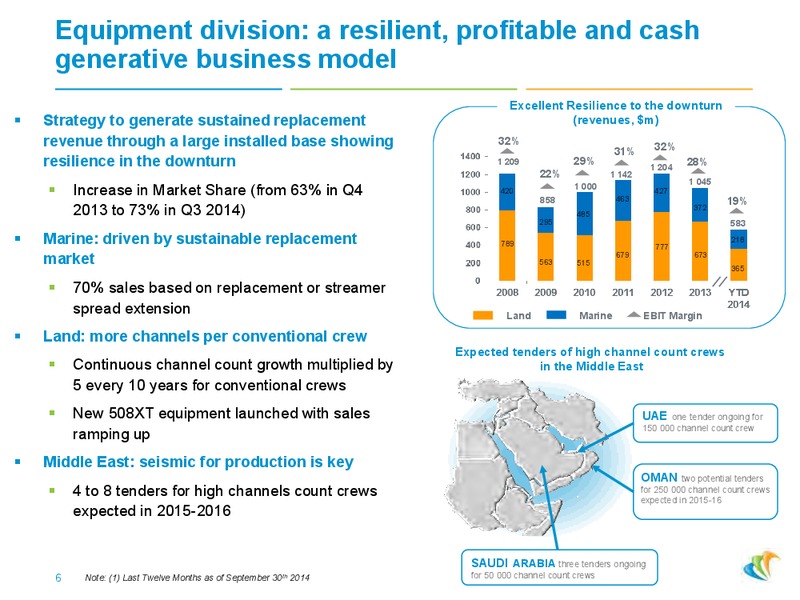800x600 pixels.
Task: Click heading "Marine: driven by sustainable replacement market"
Action: (200, 248)
